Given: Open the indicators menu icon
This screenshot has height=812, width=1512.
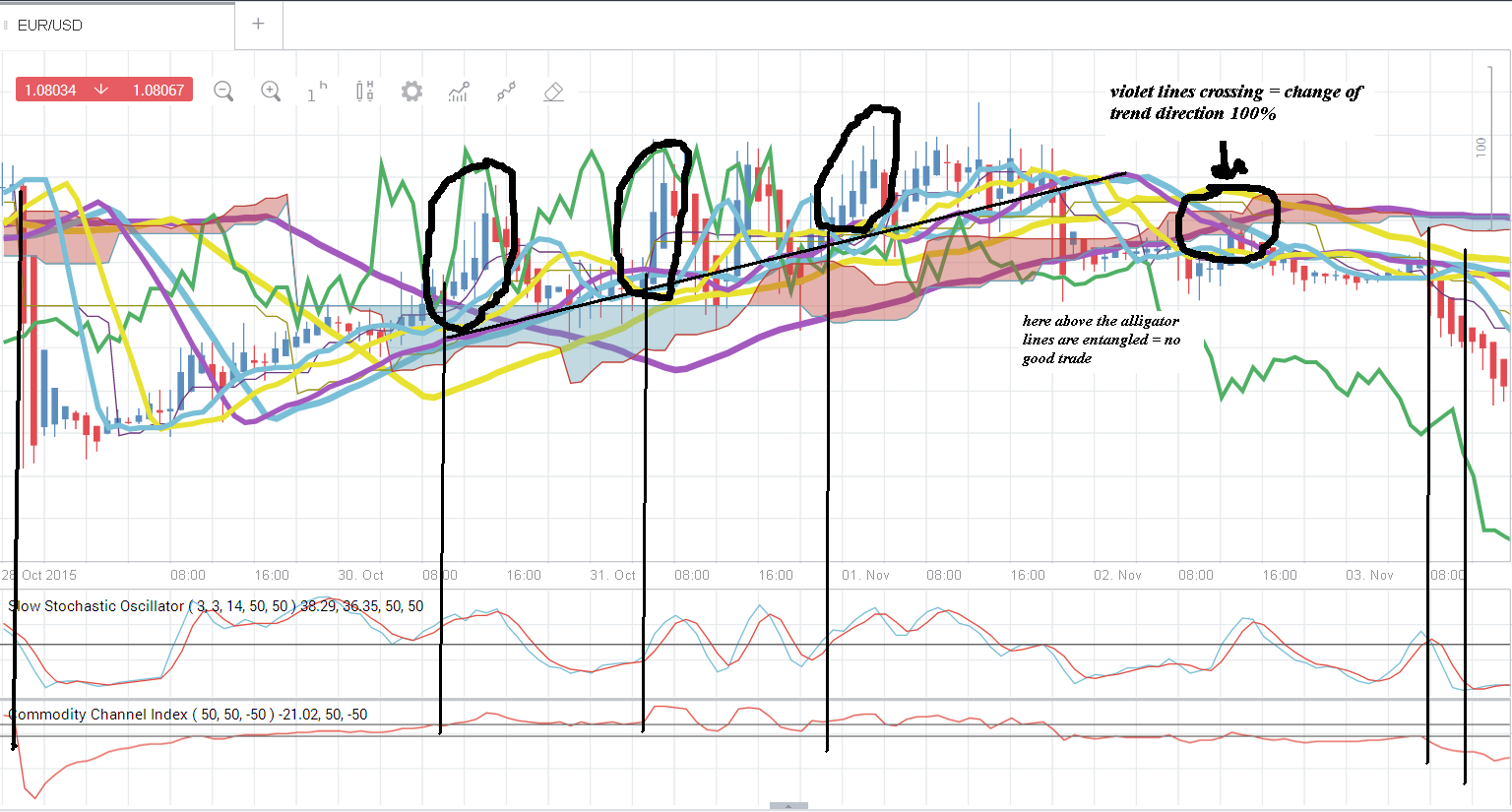Looking at the screenshot, I should 459,92.
